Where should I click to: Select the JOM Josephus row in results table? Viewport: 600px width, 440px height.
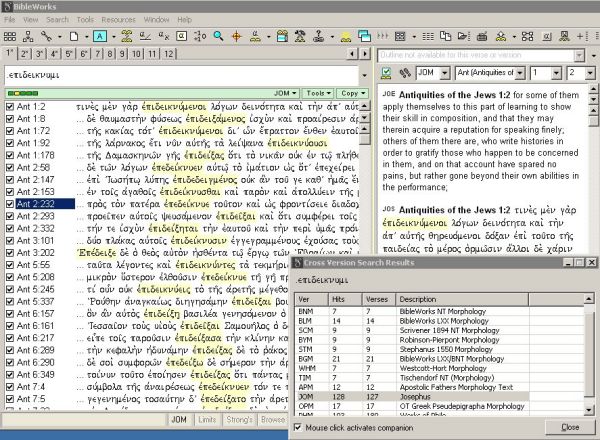(412, 397)
